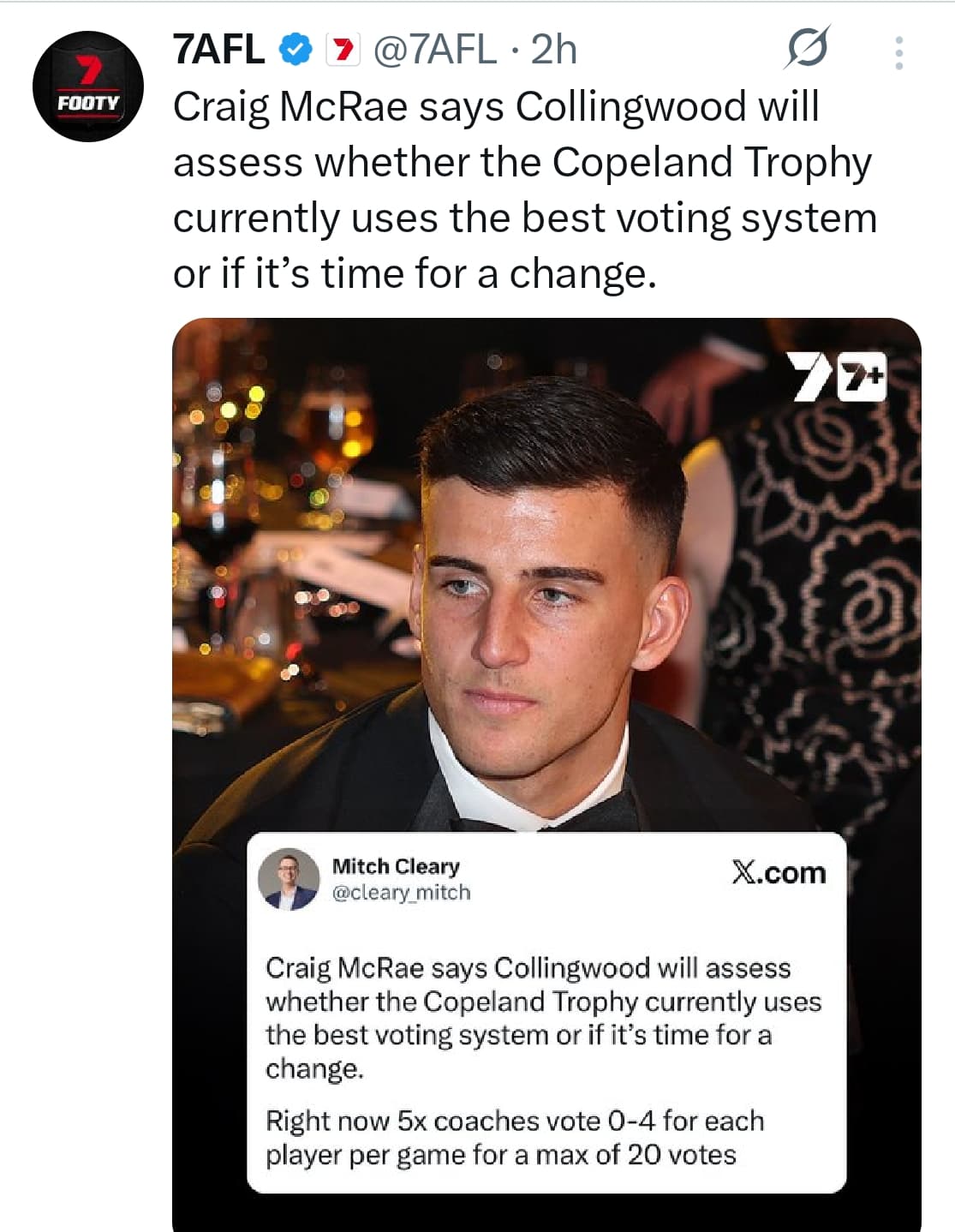This screenshot has width=955, height=1232.
Task: Click "Copeland Trophy" in the main tweet text
Action: [711, 163]
